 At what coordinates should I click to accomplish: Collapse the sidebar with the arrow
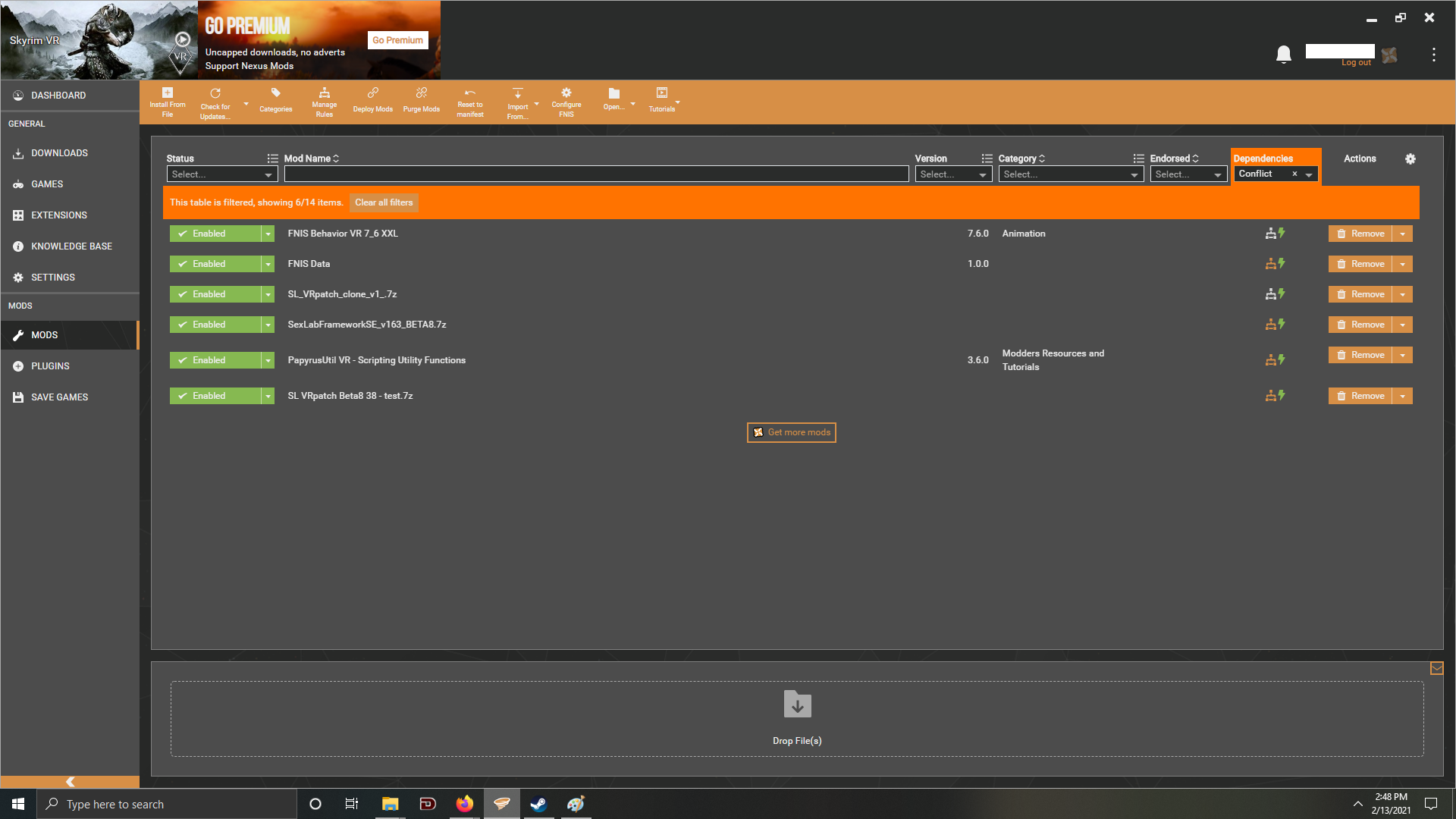[70, 782]
